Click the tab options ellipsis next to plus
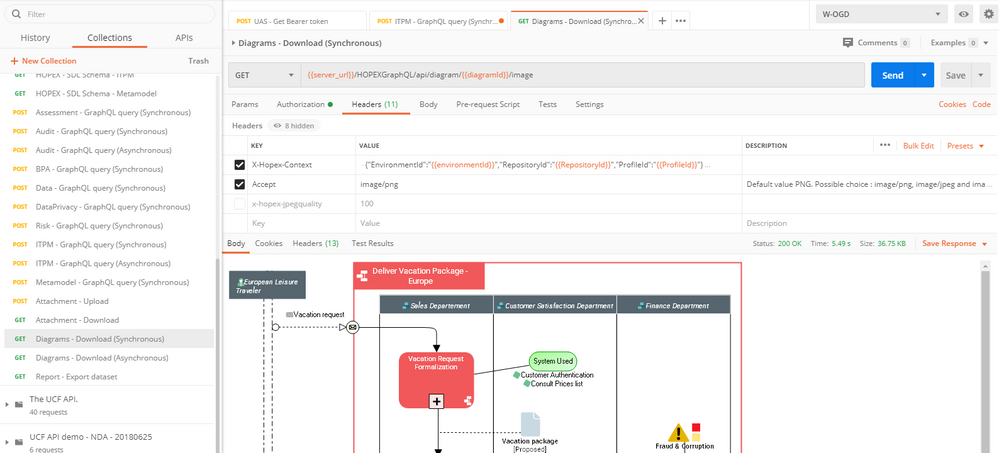 [x=681, y=20]
